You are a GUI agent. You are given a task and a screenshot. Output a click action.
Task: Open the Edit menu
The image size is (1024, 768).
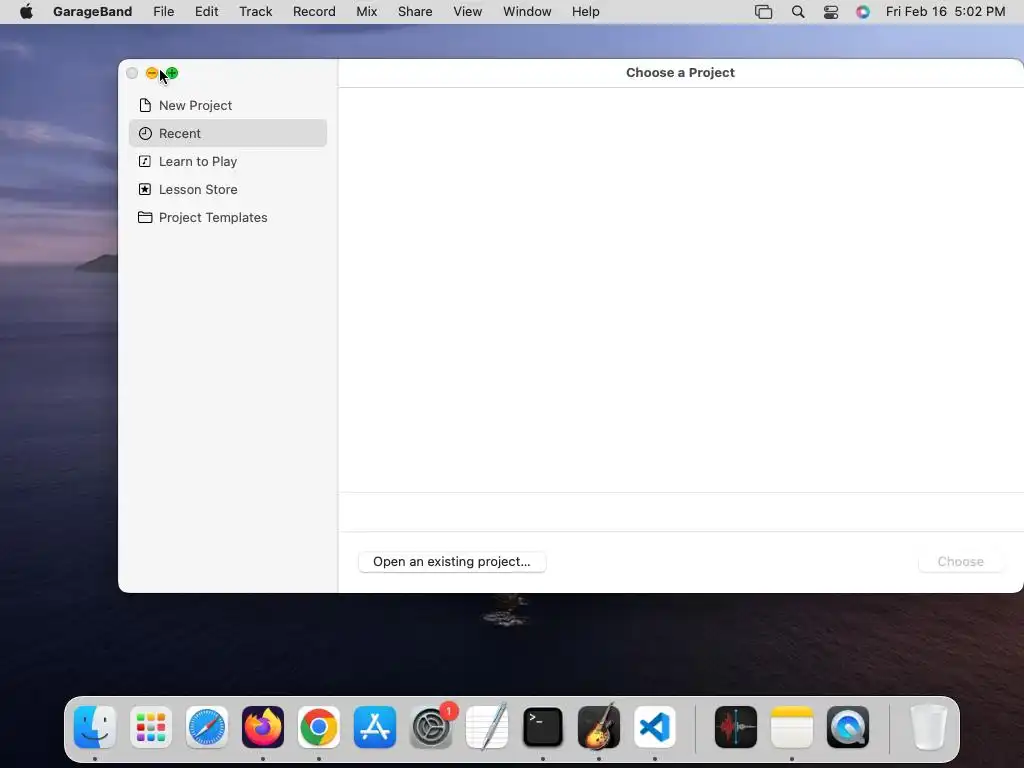point(206,12)
